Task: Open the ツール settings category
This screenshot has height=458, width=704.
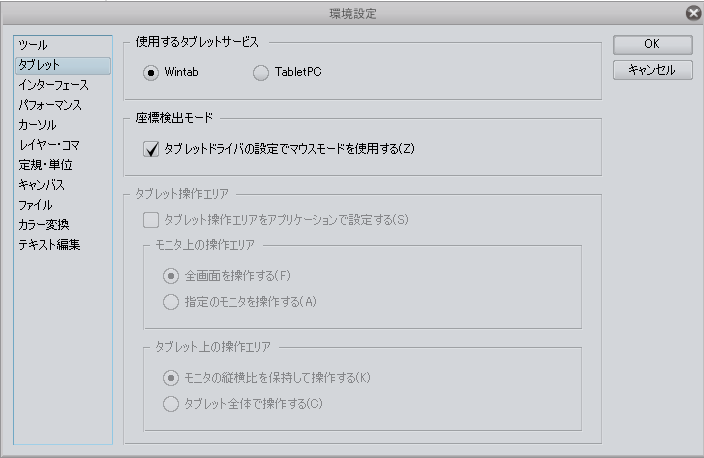Action: click(x=33, y=46)
